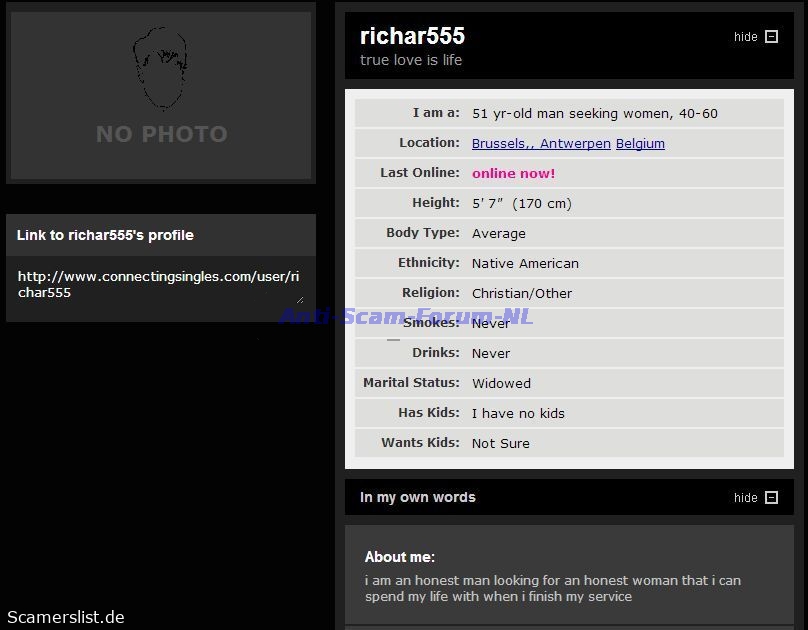Viewport: 808px width, 630px height.
Task: Click minus icon beside In my own words
Action: (771, 498)
